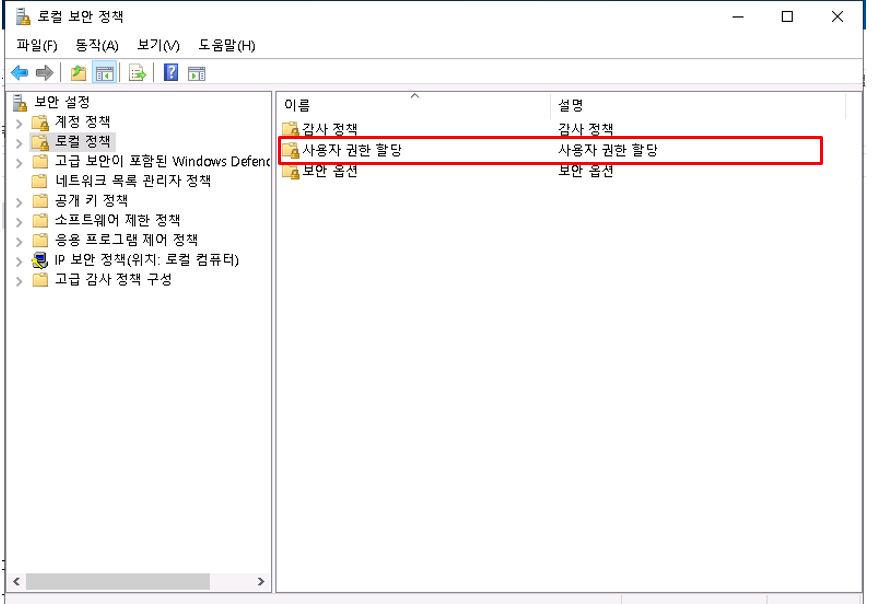Click the 네트워크 목록 관리자 정책 folder icon

[39, 181]
